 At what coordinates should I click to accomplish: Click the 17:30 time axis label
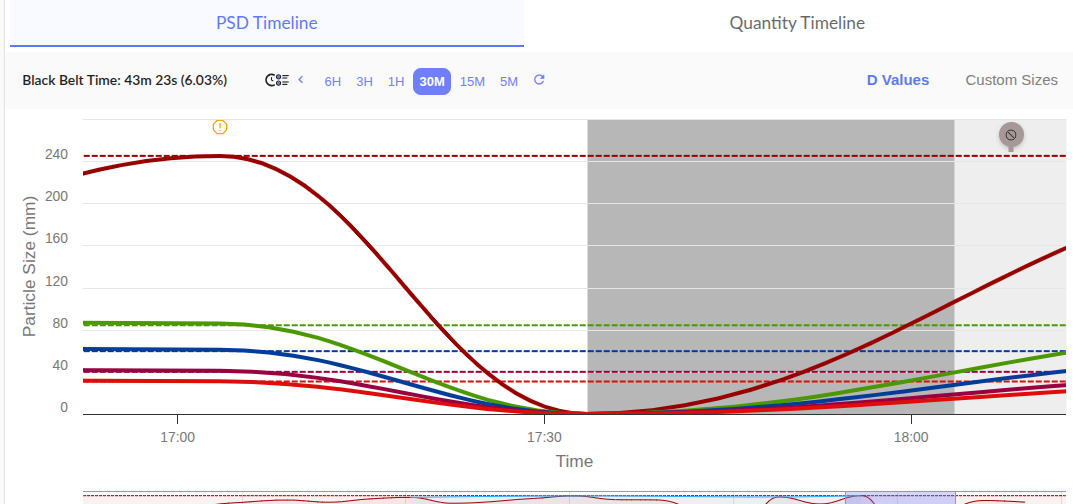tap(543, 437)
